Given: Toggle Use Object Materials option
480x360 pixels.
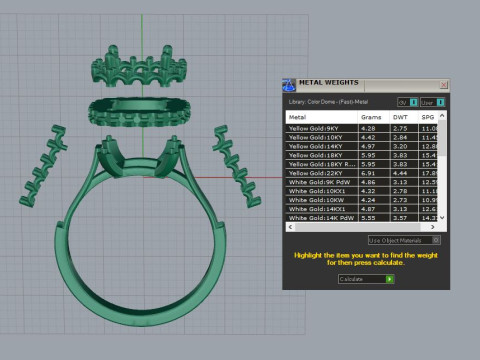Looking at the screenshot, I should [x=404, y=240].
